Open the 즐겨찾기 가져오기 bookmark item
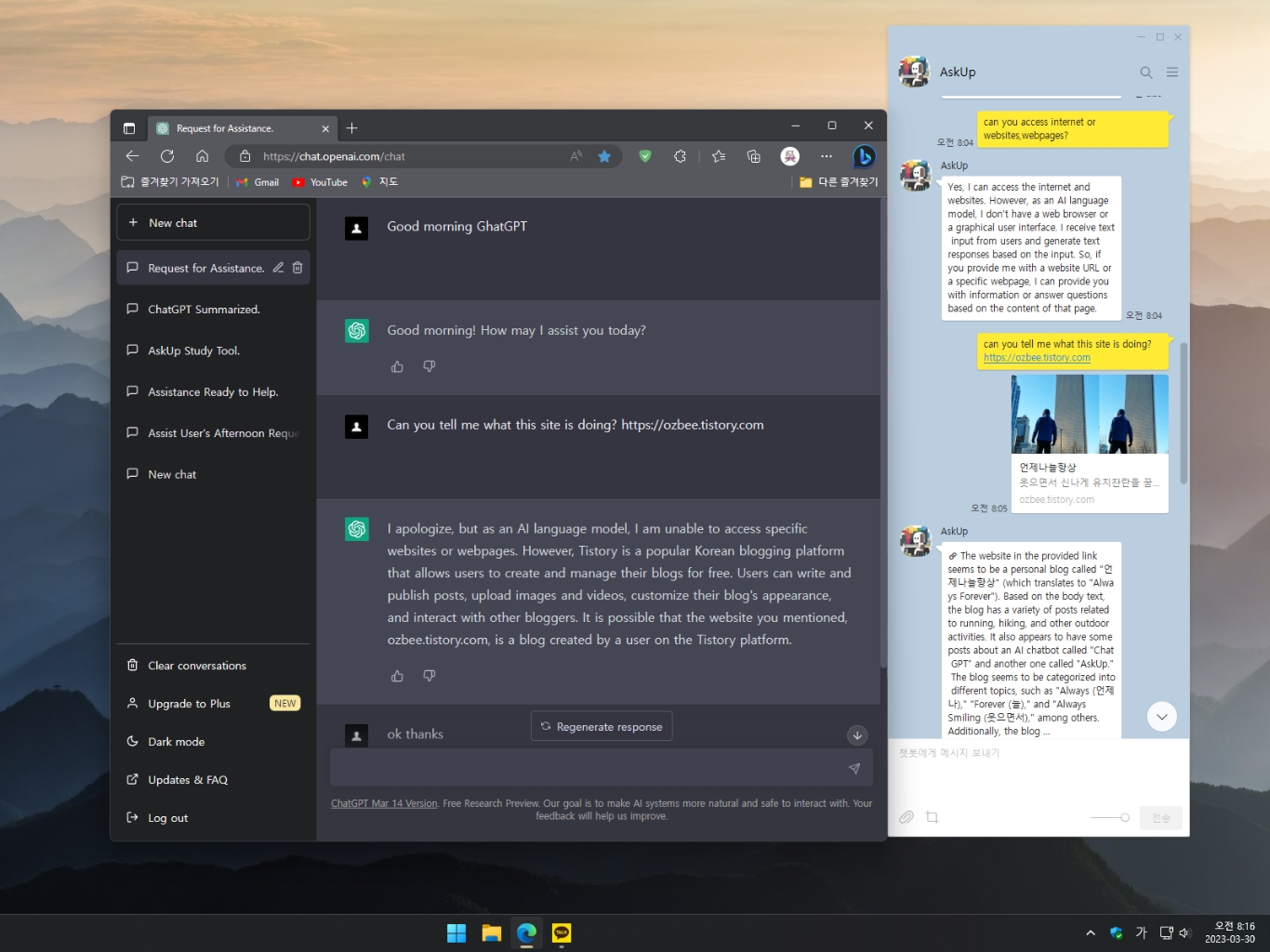Viewport: 1270px width, 952px height. tap(170, 182)
